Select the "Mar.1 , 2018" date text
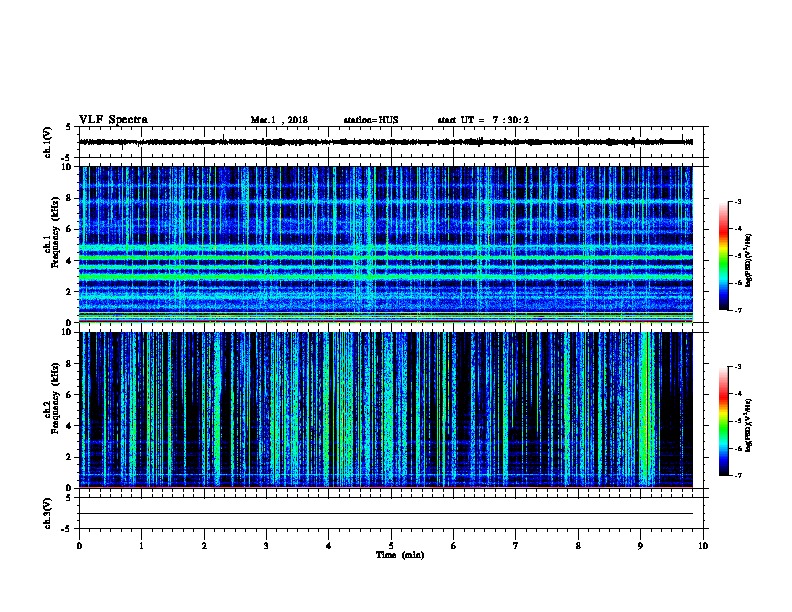This screenshot has width=792, height=612. click(x=279, y=120)
